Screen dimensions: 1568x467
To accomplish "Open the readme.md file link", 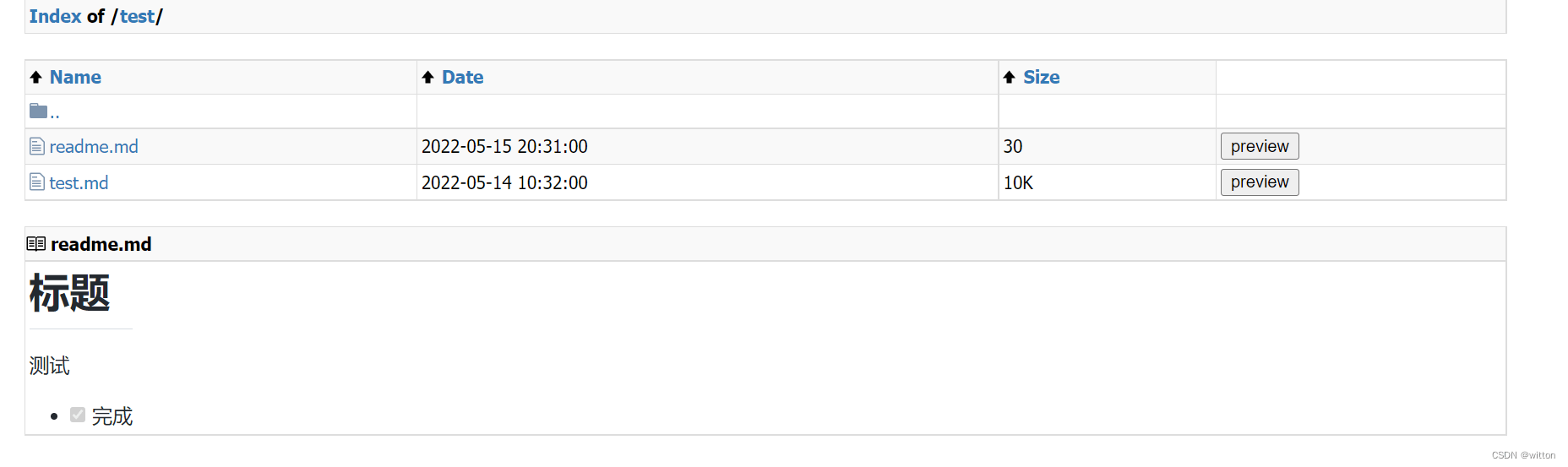I will (x=94, y=147).
